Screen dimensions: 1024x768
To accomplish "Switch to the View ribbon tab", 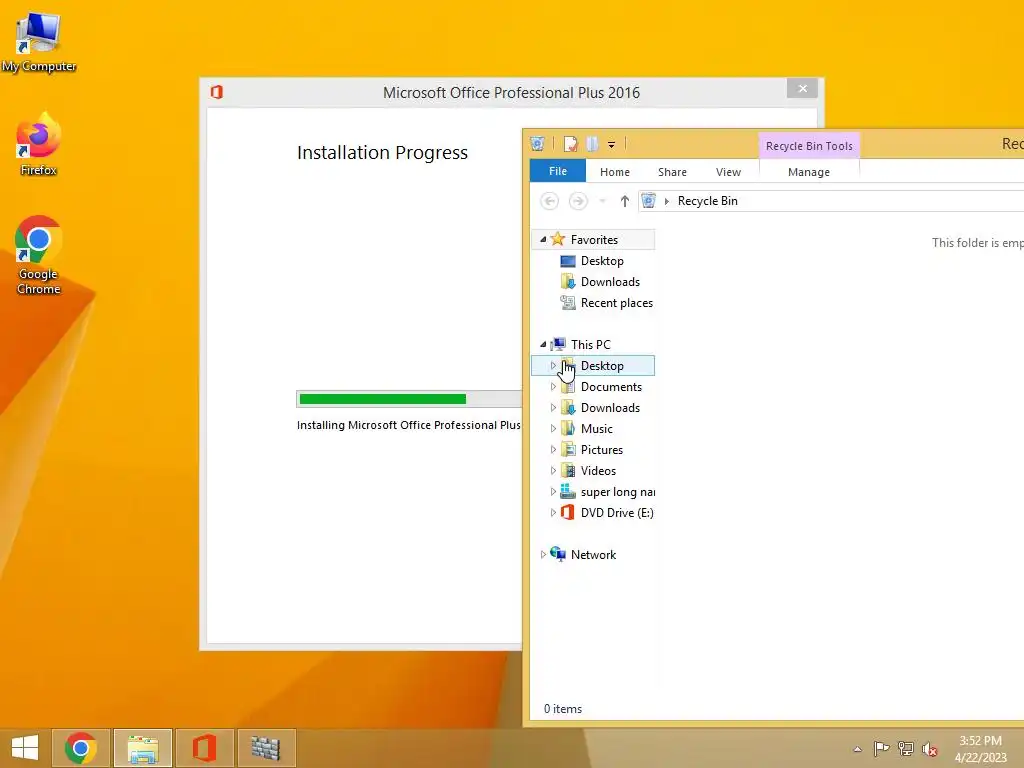I will pyautogui.click(x=728, y=172).
